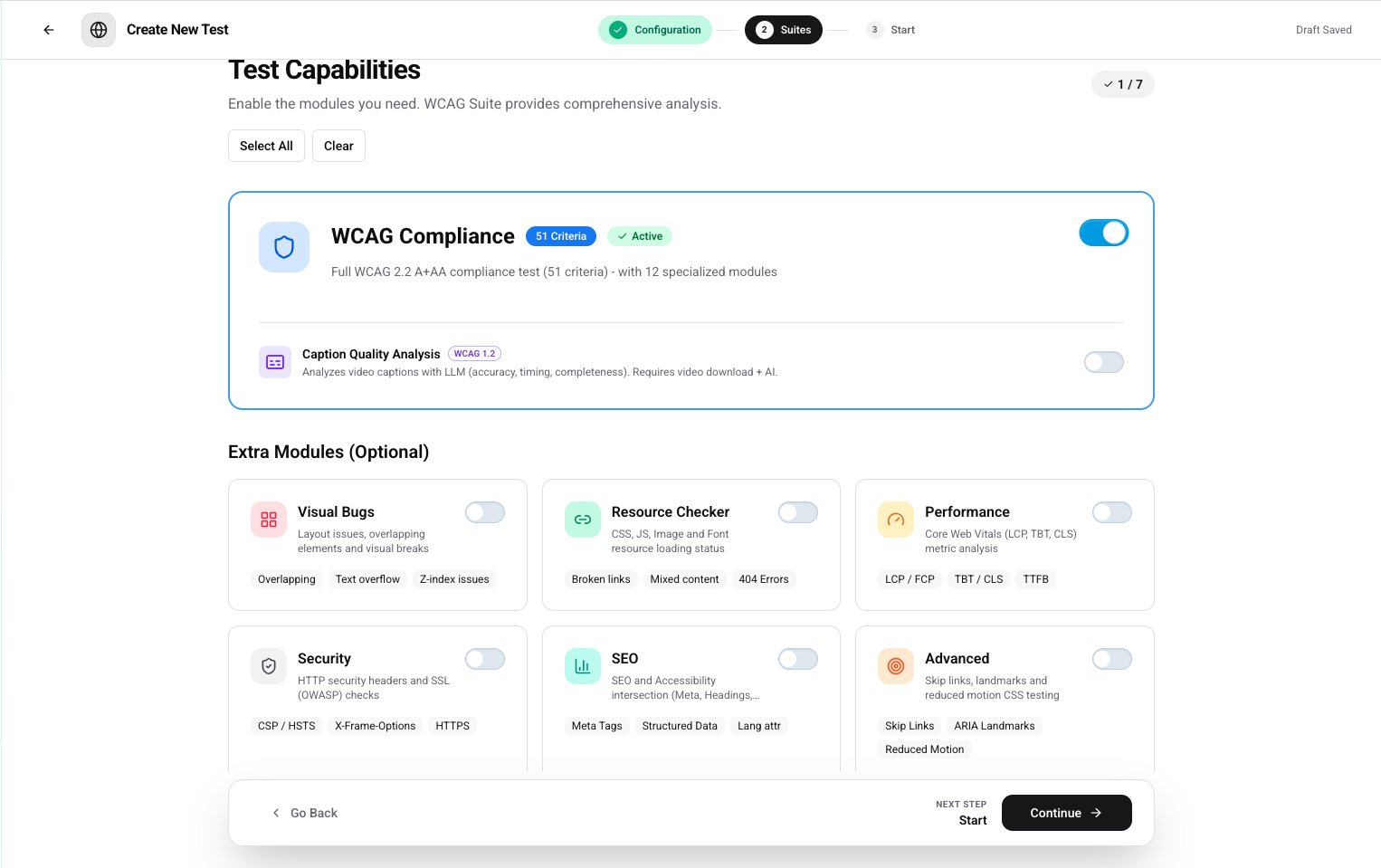Click the 404 Errors chip under Resource Checker
Viewport: 1381px width, 868px height.
click(x=763, y=578)
